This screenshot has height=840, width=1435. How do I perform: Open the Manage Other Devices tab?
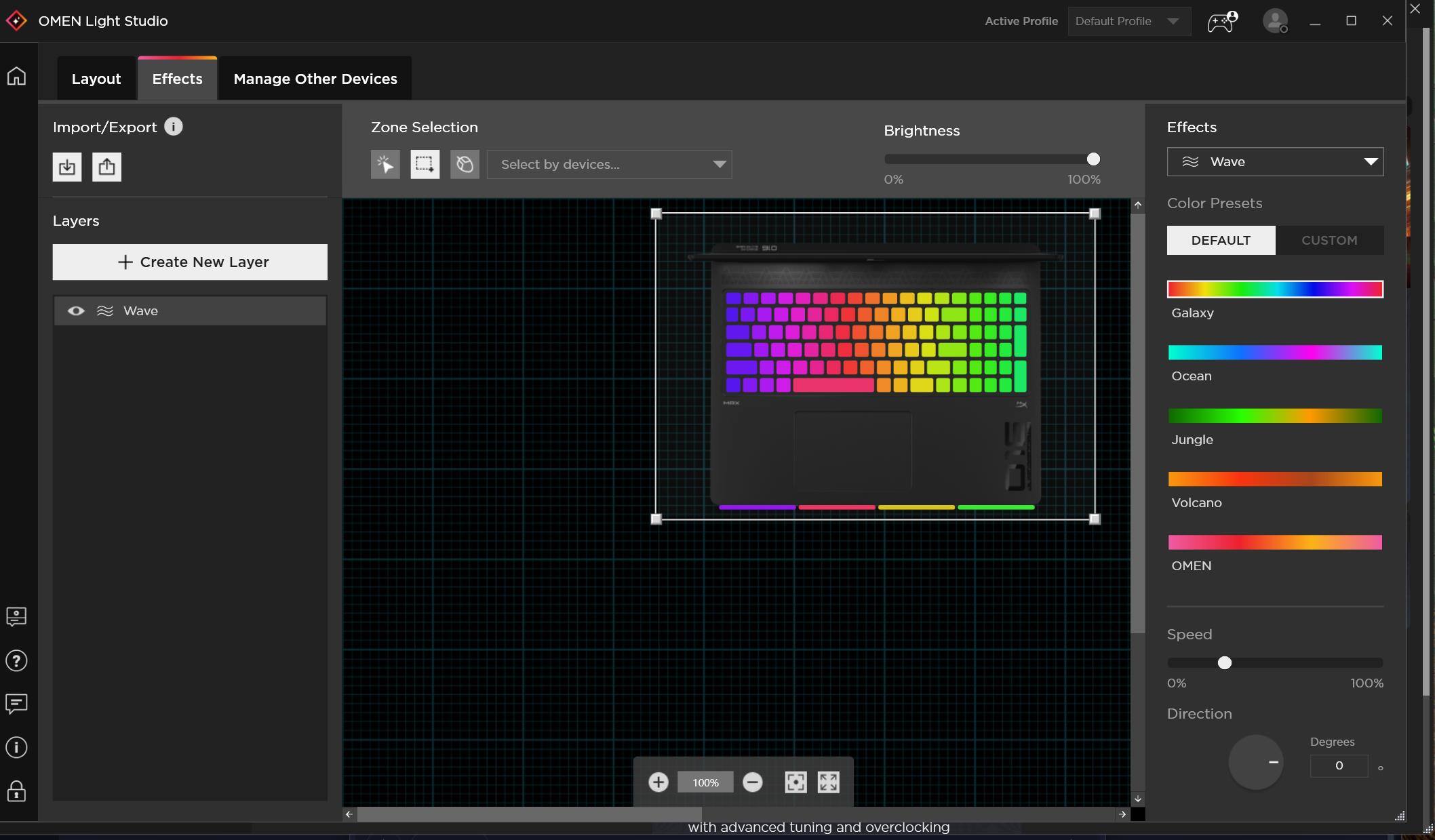pos(315,79)
